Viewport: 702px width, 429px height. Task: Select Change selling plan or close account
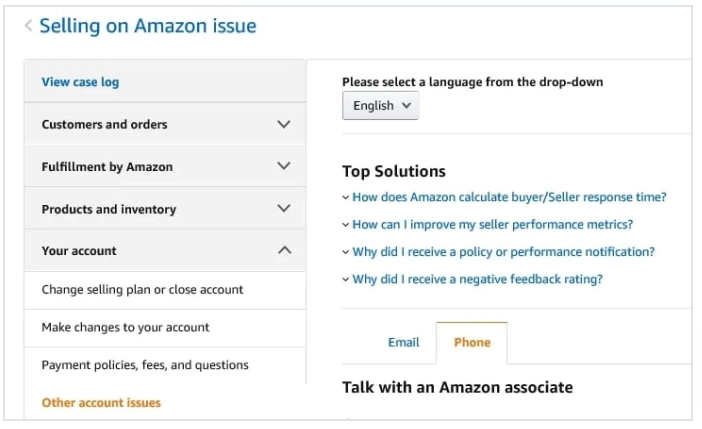[165, 290]
